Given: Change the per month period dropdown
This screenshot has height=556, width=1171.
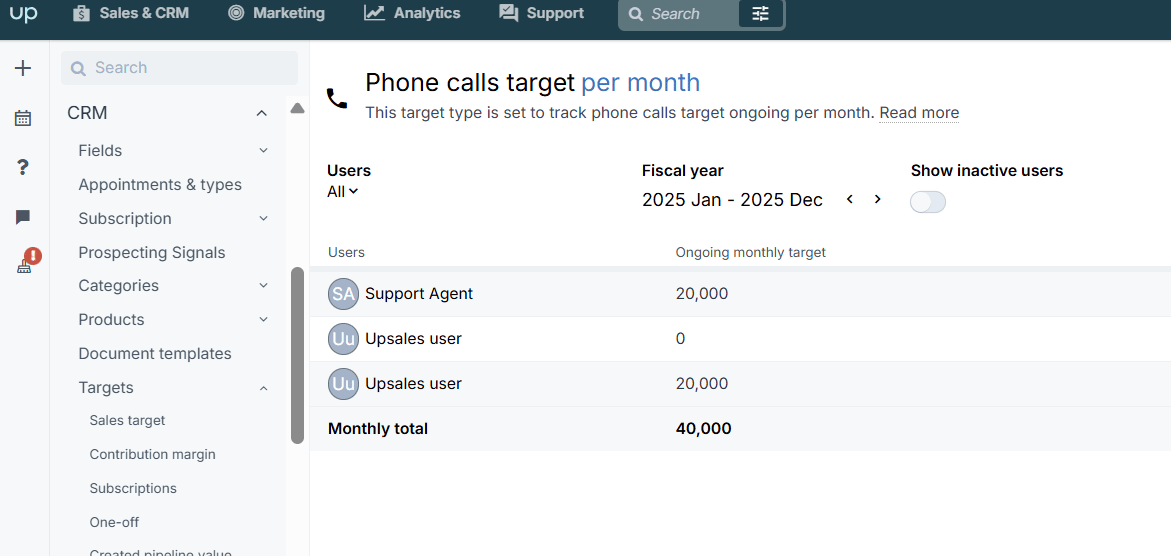Looking at the screenshot, I should tap(641, 83).
